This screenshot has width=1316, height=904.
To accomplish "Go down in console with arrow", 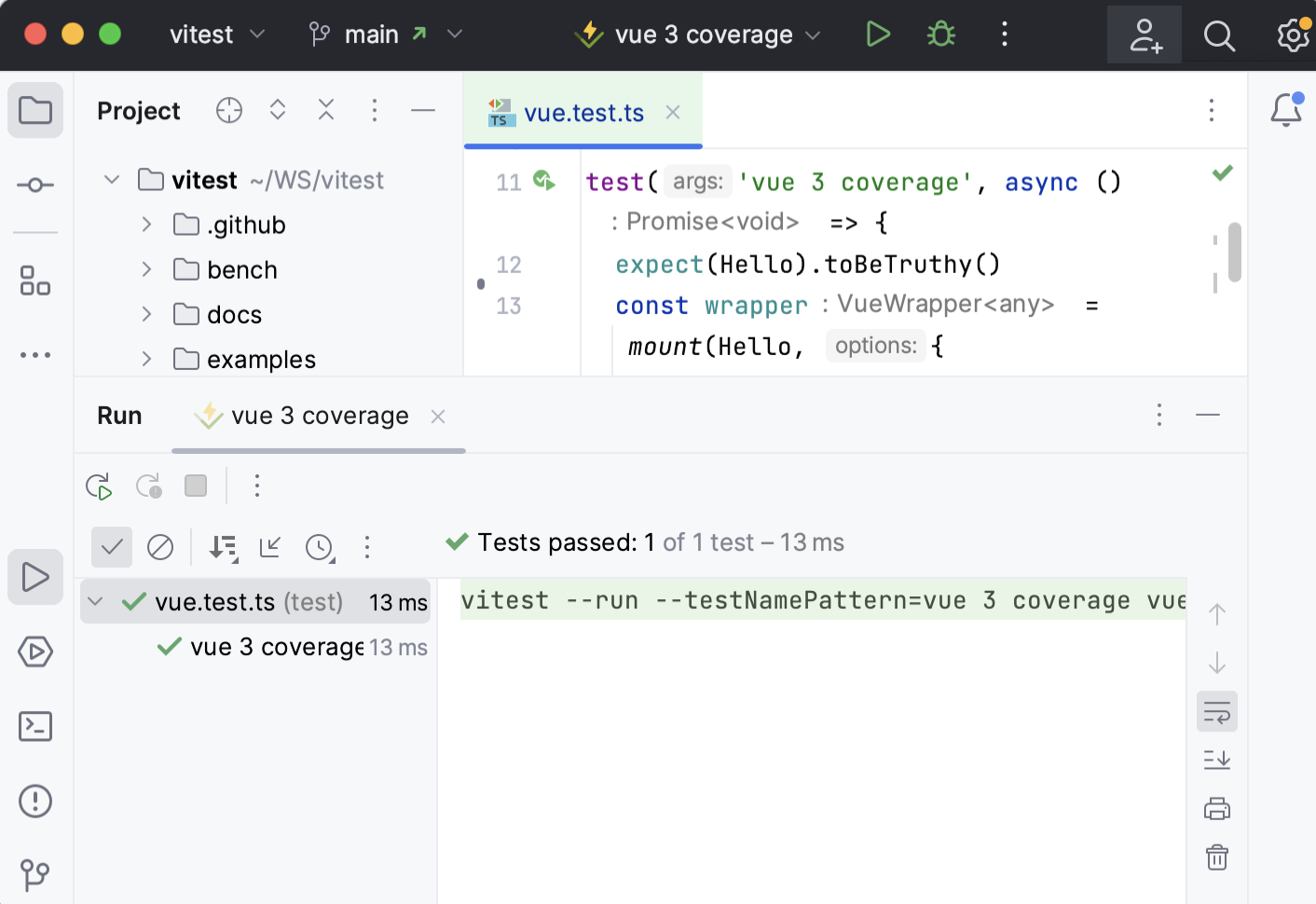I will (x=1217, y=663).
